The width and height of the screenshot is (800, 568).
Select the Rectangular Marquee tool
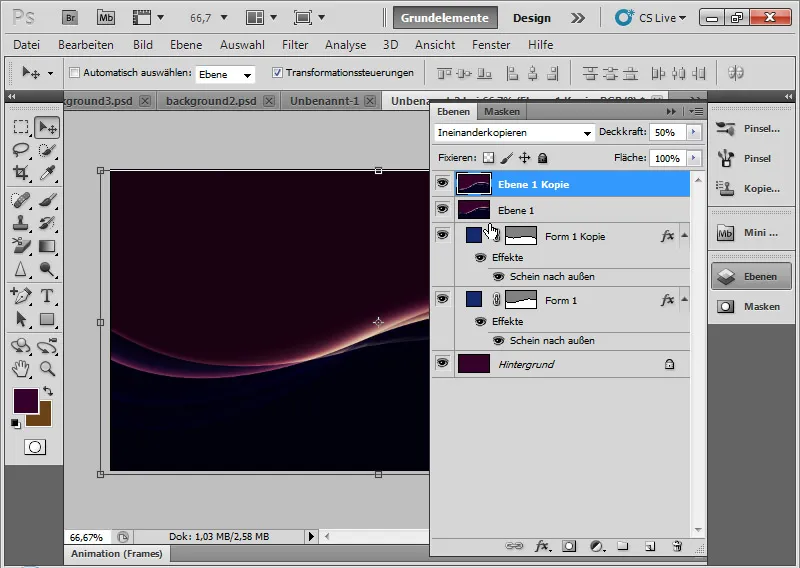pyautogui.click(x=21, y=127)
